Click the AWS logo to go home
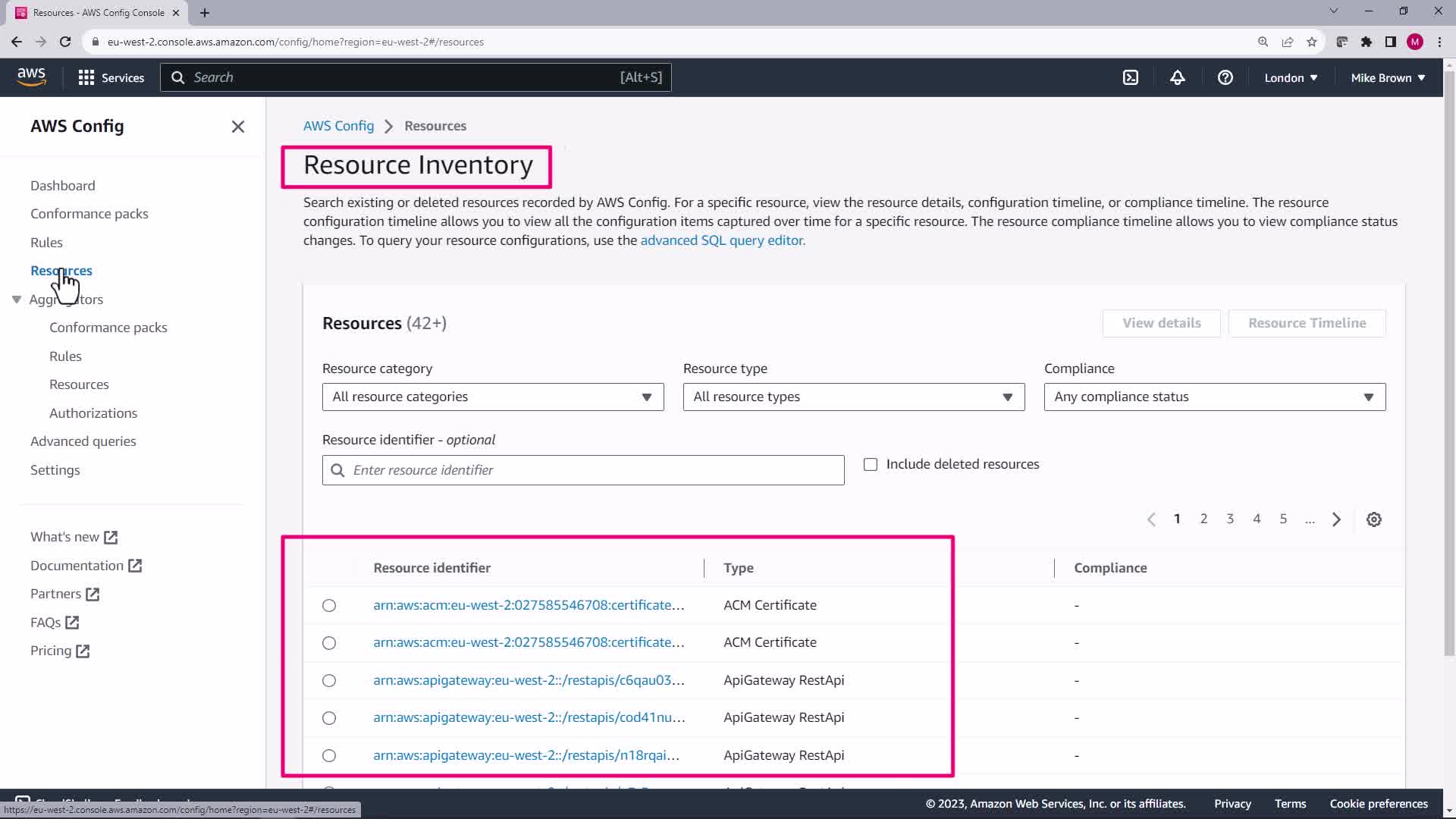1456x819 pixels. click(31, 77)
